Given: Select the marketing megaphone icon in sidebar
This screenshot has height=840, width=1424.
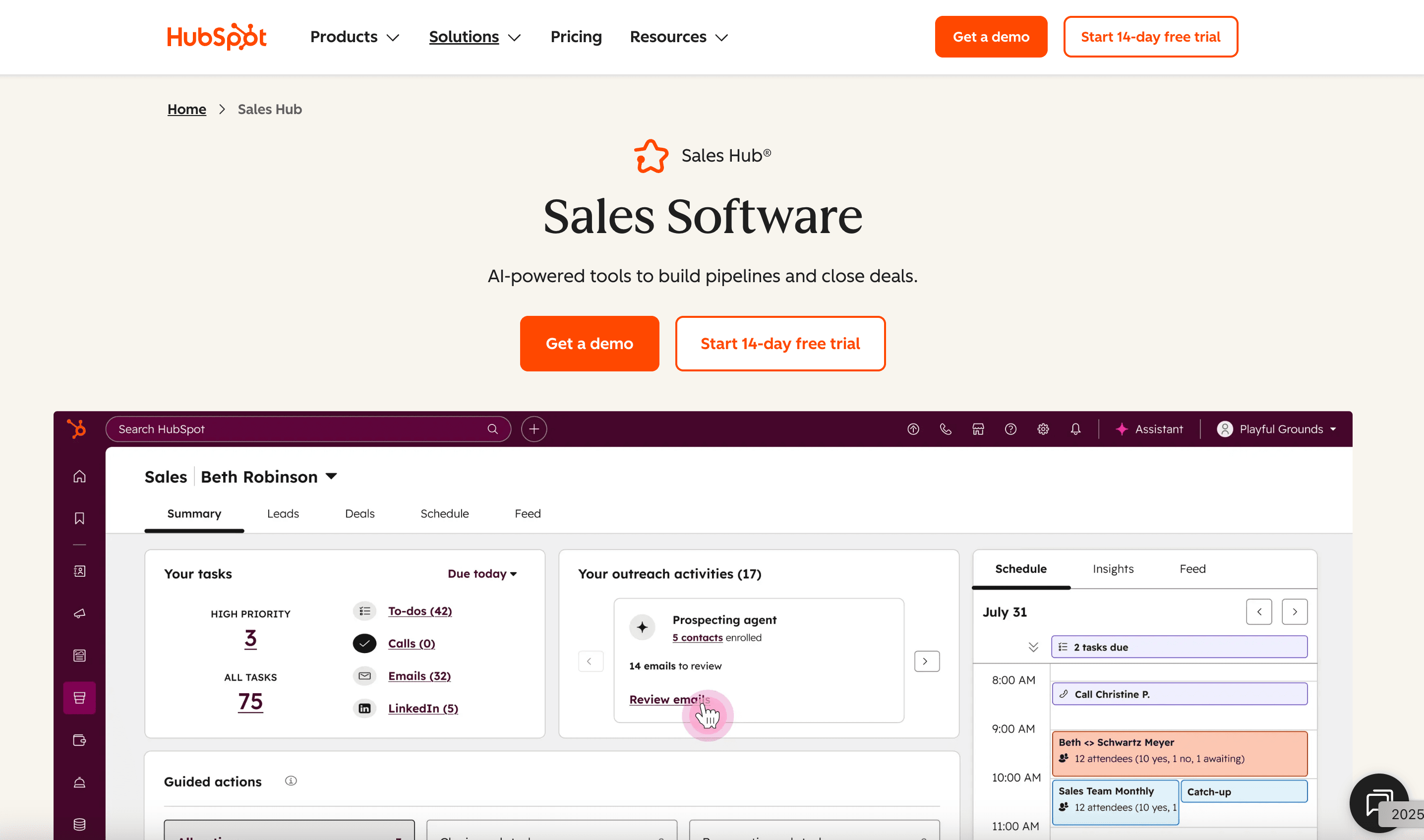Looking at the screenshot, I should pos(79,613).
